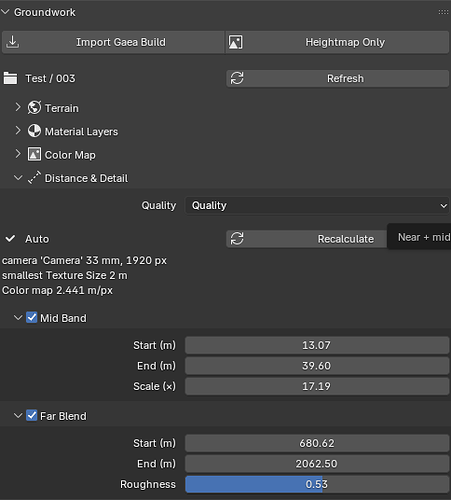Expand the Material Layers section
Screen dimensions: 451x500
18,131
